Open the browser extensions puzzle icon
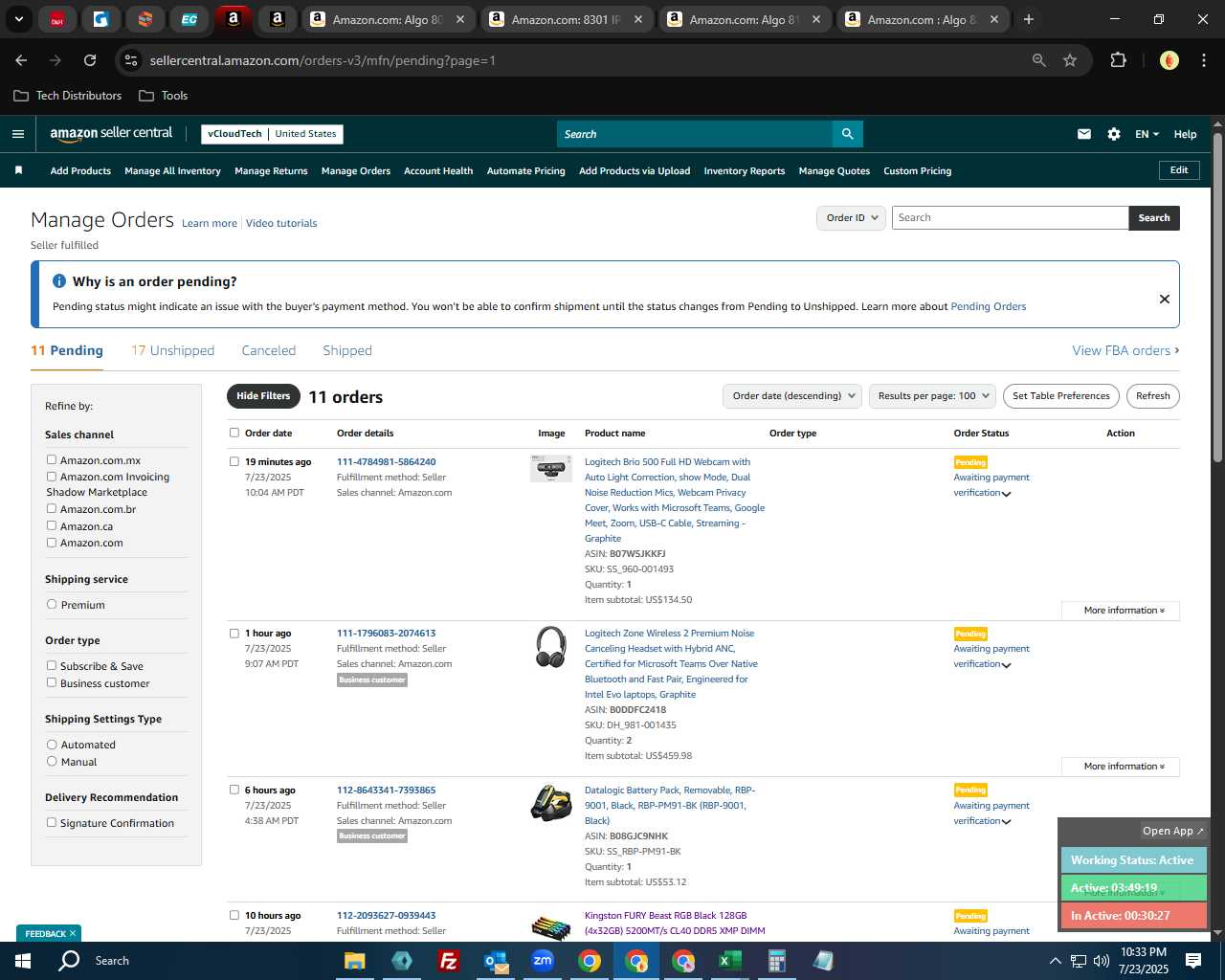The height and width of the screenshot is (980, 1225). [x=1118, y=60]
